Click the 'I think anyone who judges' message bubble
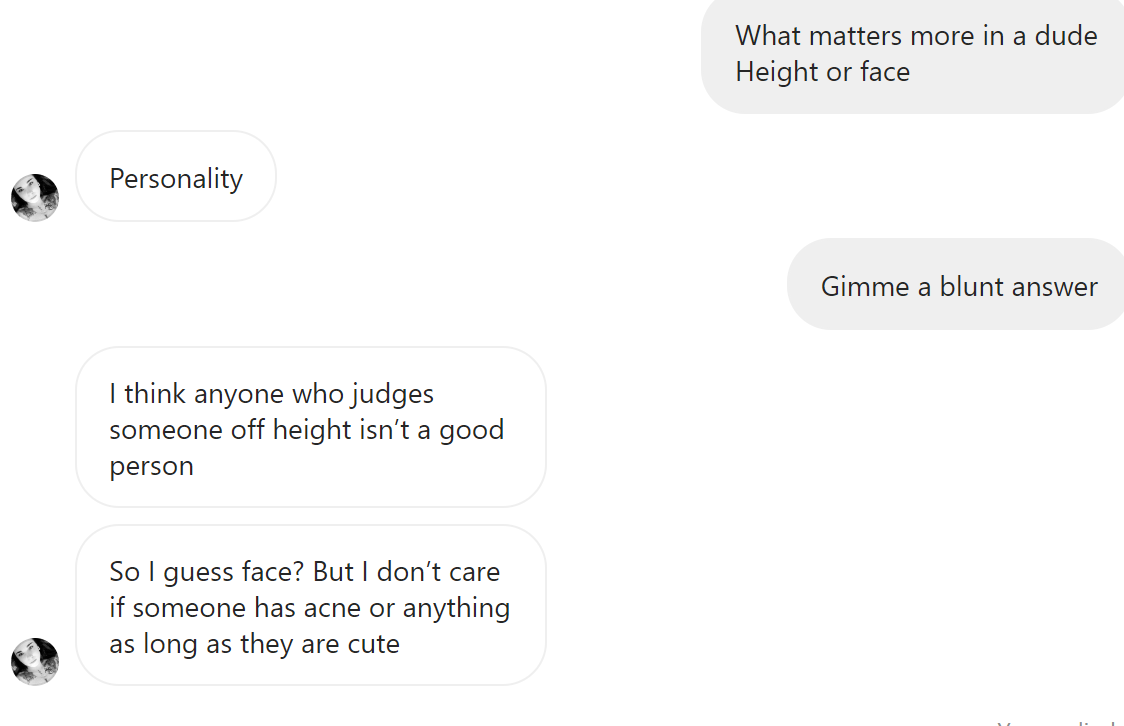Screen dimensions: 1124x726 311,427
